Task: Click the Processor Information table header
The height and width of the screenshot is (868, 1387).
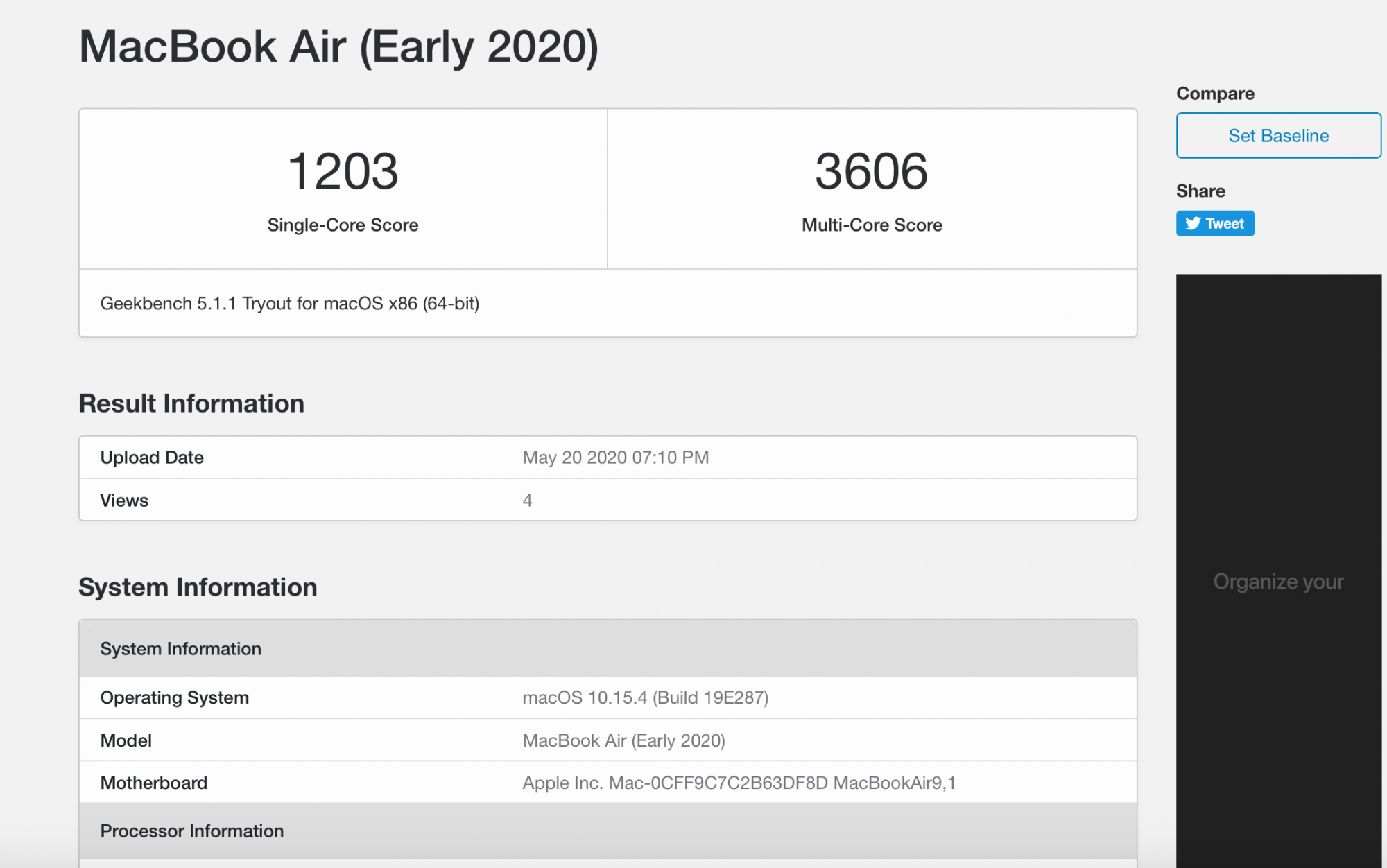Action: [191, 831]
